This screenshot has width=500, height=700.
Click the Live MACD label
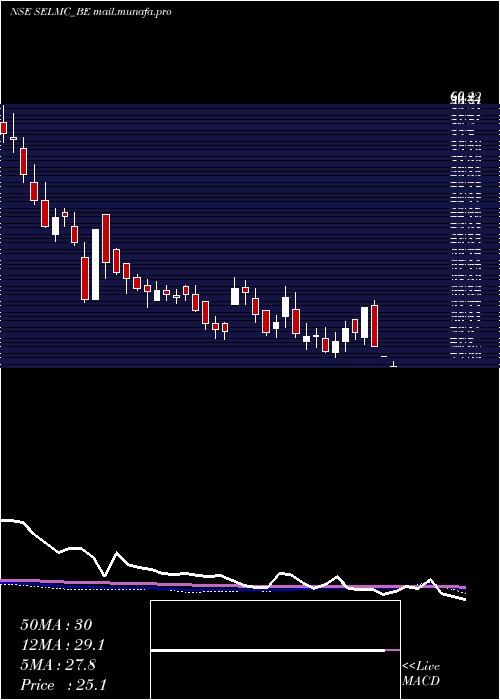(421, 673)
